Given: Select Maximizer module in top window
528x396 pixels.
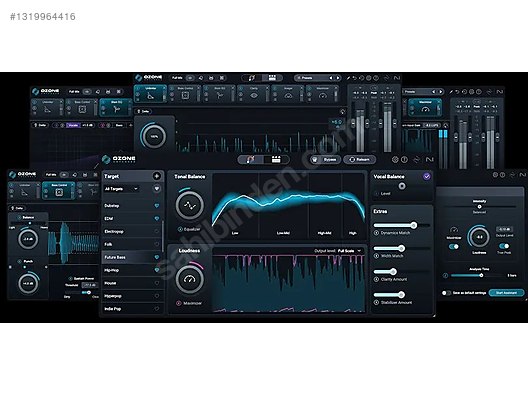Looking at the screenshot, I should click(x=322, y=93).
